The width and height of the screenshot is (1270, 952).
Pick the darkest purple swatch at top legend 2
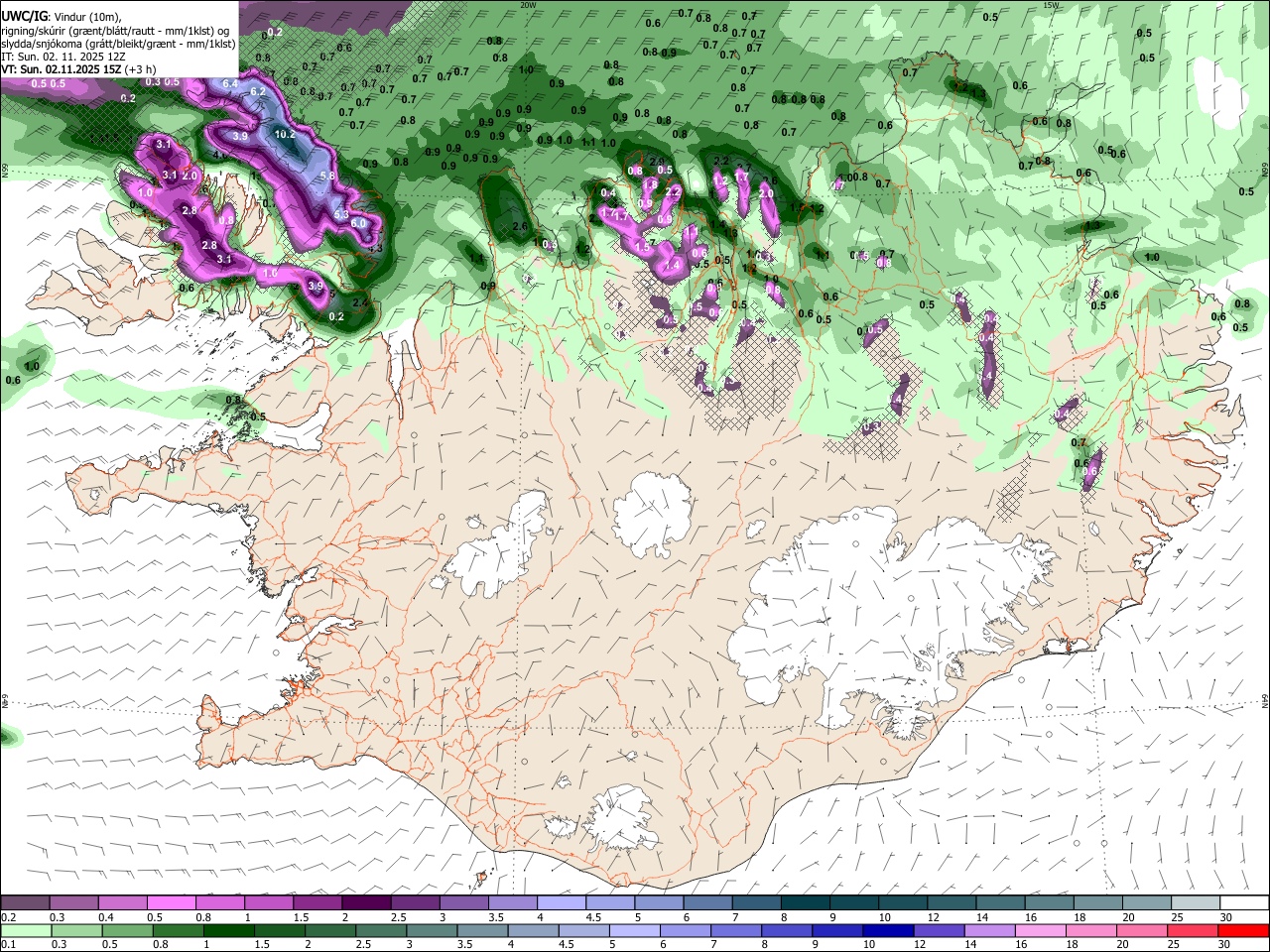point(365,902)
